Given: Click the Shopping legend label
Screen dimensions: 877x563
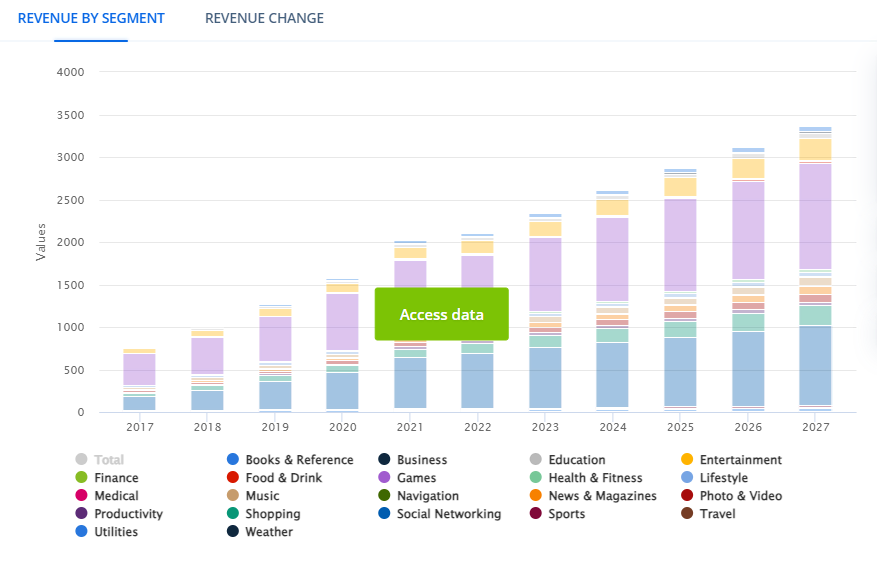Looking at the screenshot, I should point(272,514).
